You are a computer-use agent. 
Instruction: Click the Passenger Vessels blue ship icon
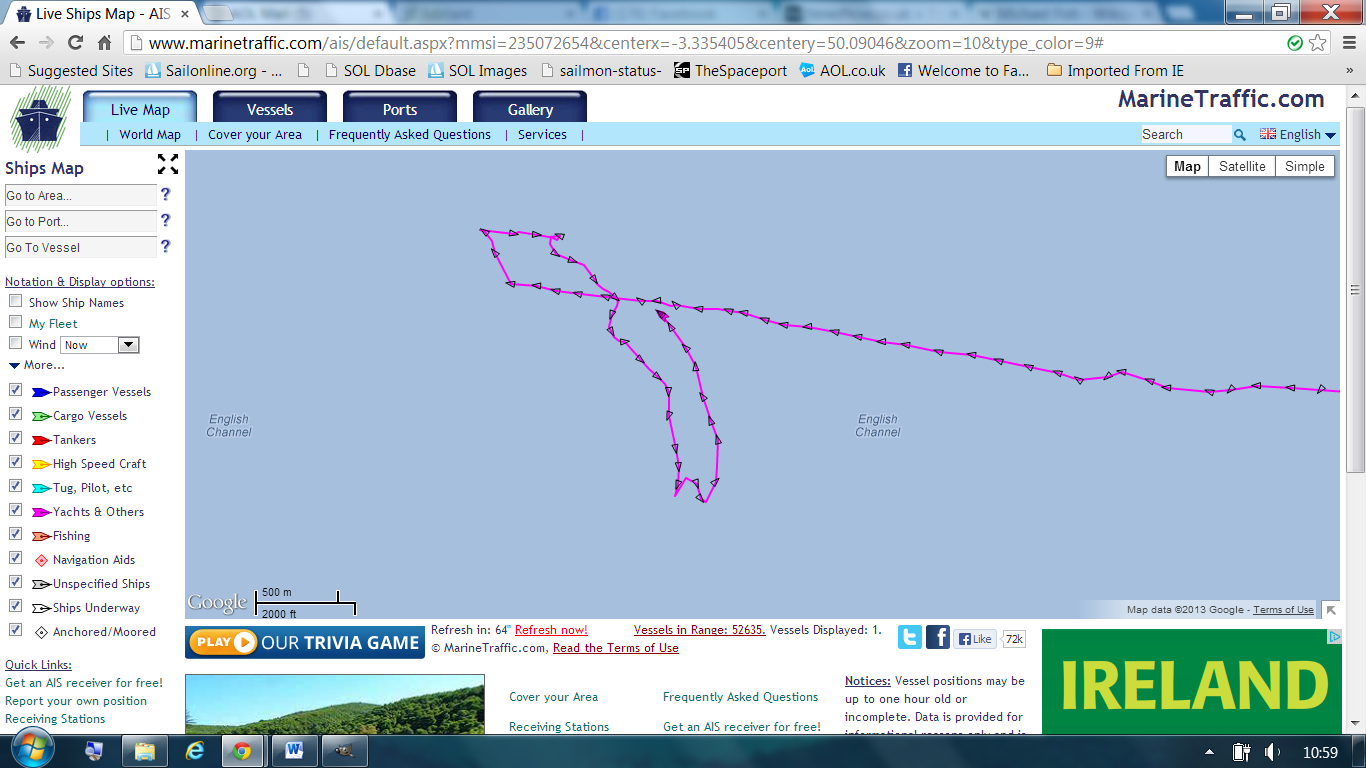click(x=41, y=392)
